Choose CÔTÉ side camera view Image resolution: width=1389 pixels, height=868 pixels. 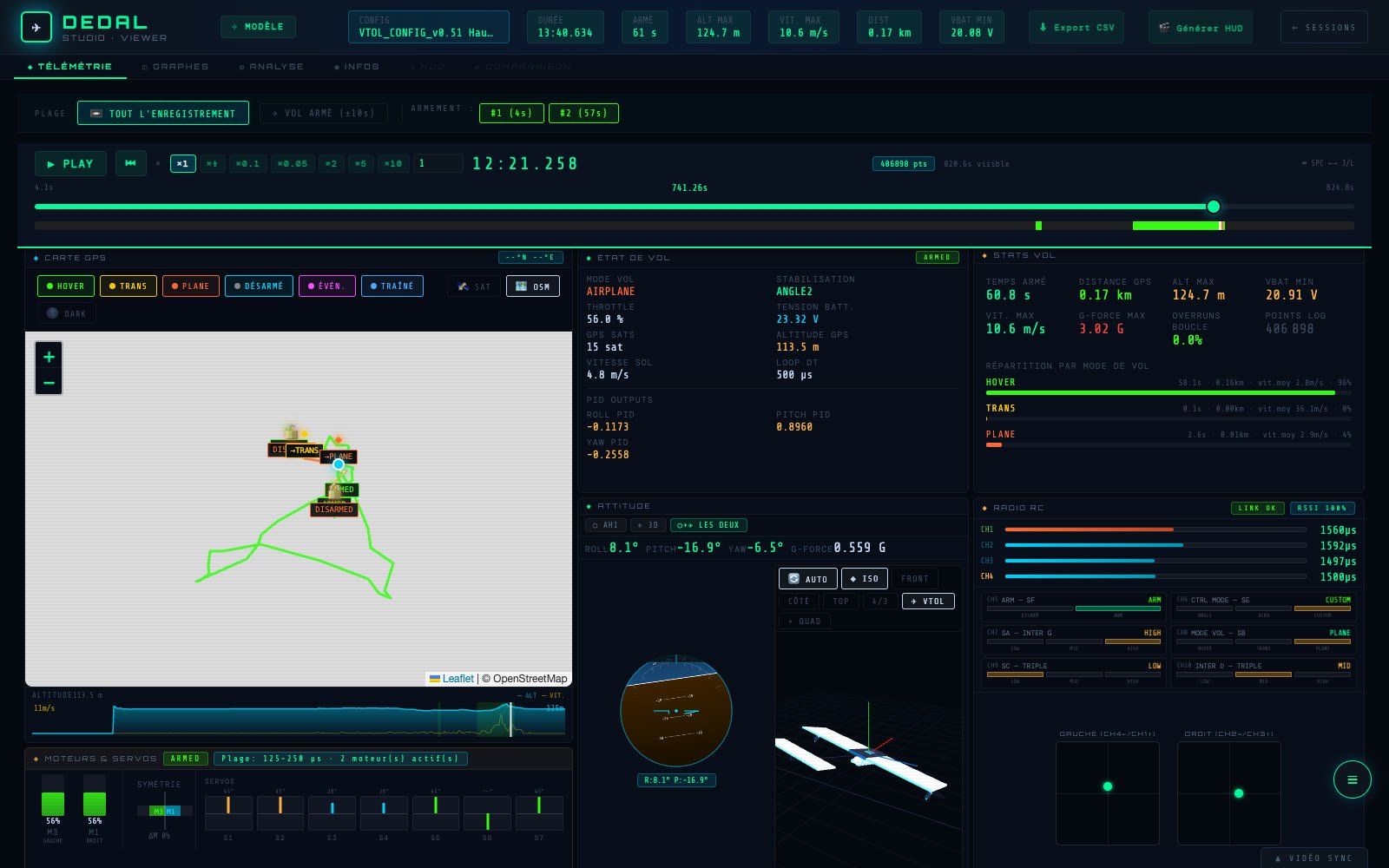coord(800,601)
